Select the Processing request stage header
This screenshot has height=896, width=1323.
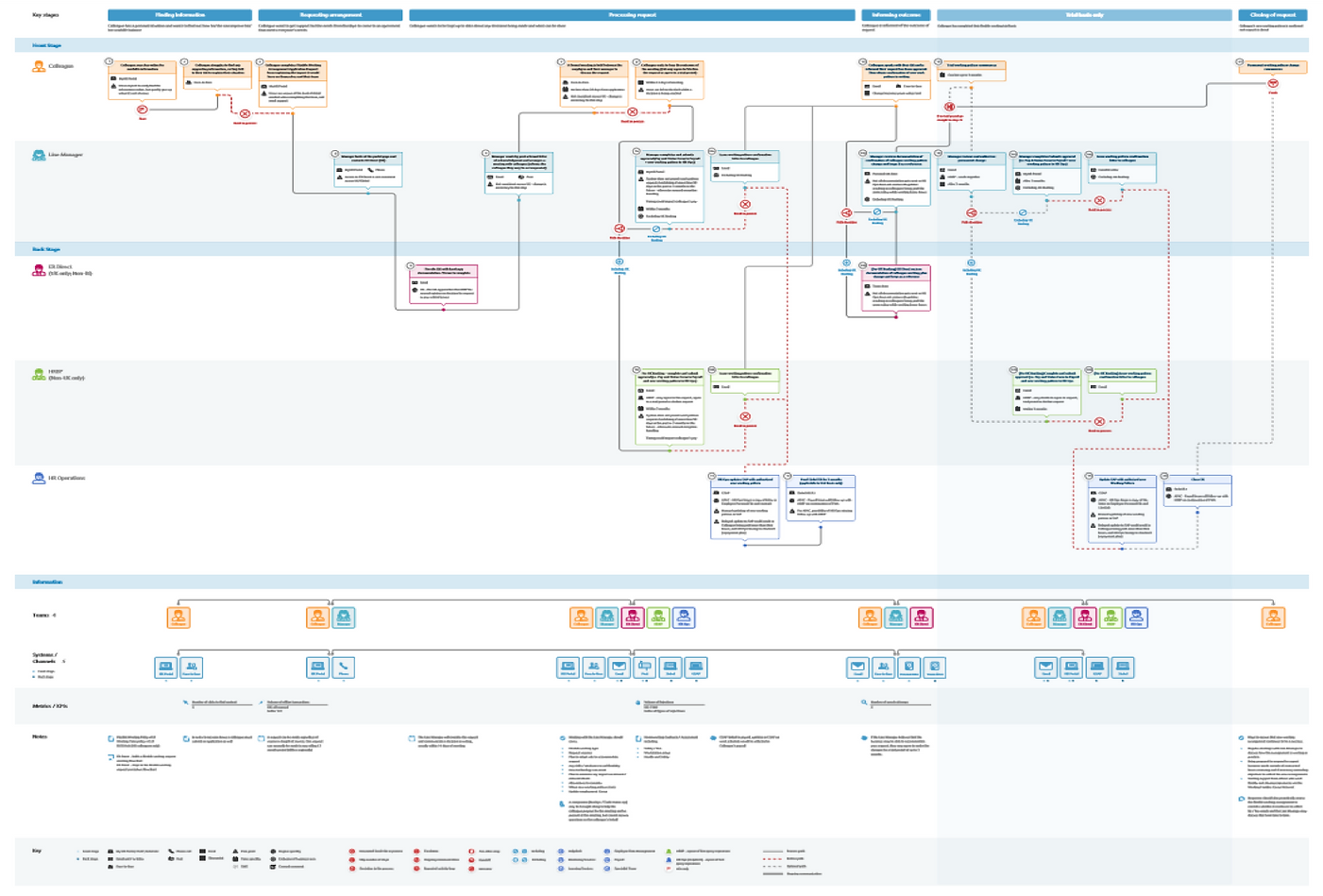click(x=632, y=15)
